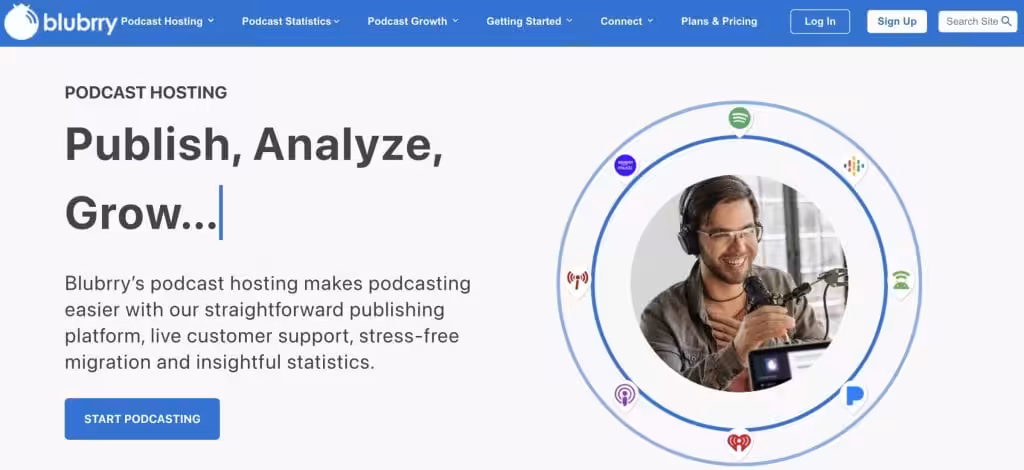
Task: Click the podcaster photo in the circle
Action: pyautogui.click(x=739, y=283)
